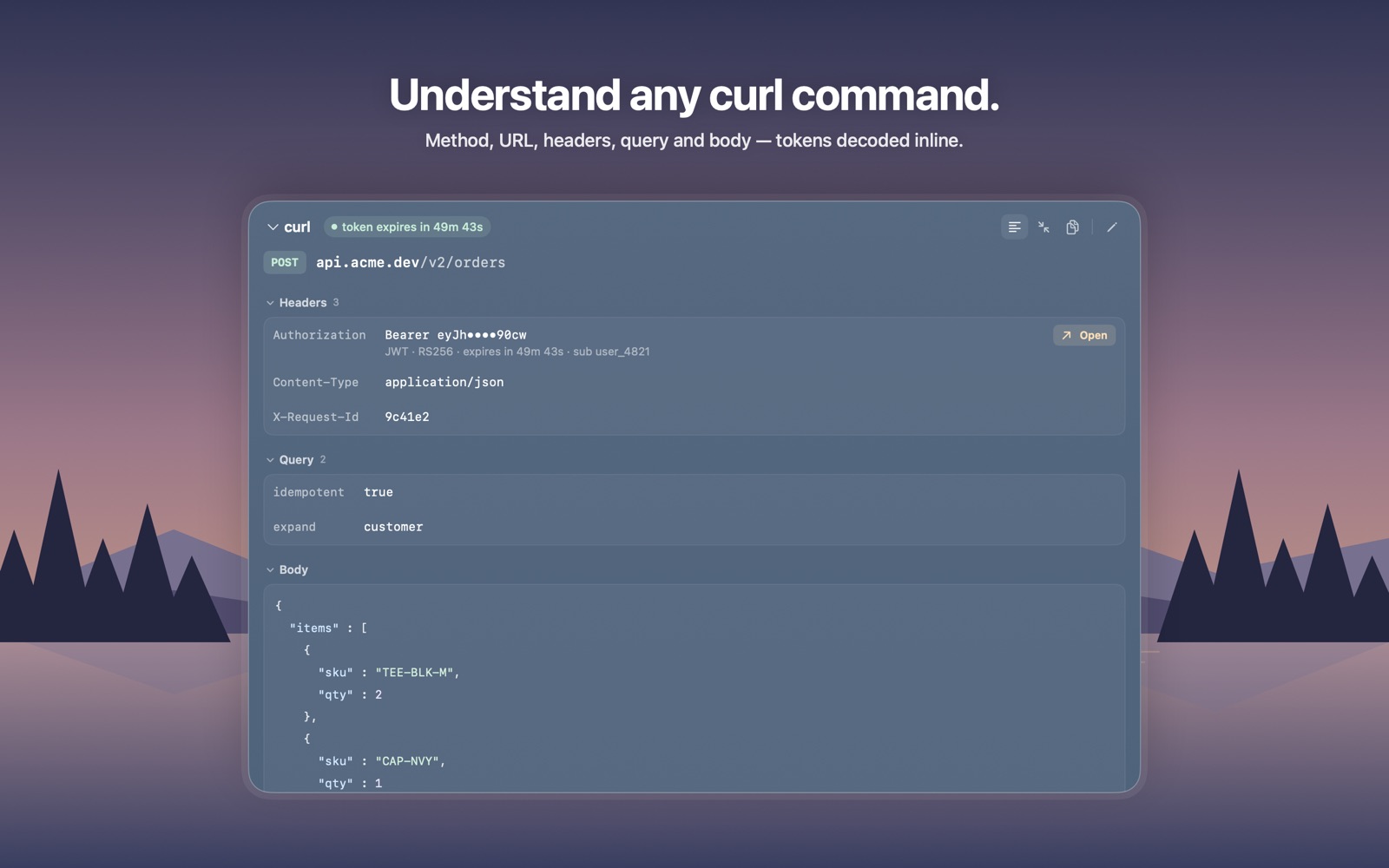Click the "qty" : 2 line
Screen dimensions: 1389x868
pyautogui.click(x=350, y=694)
